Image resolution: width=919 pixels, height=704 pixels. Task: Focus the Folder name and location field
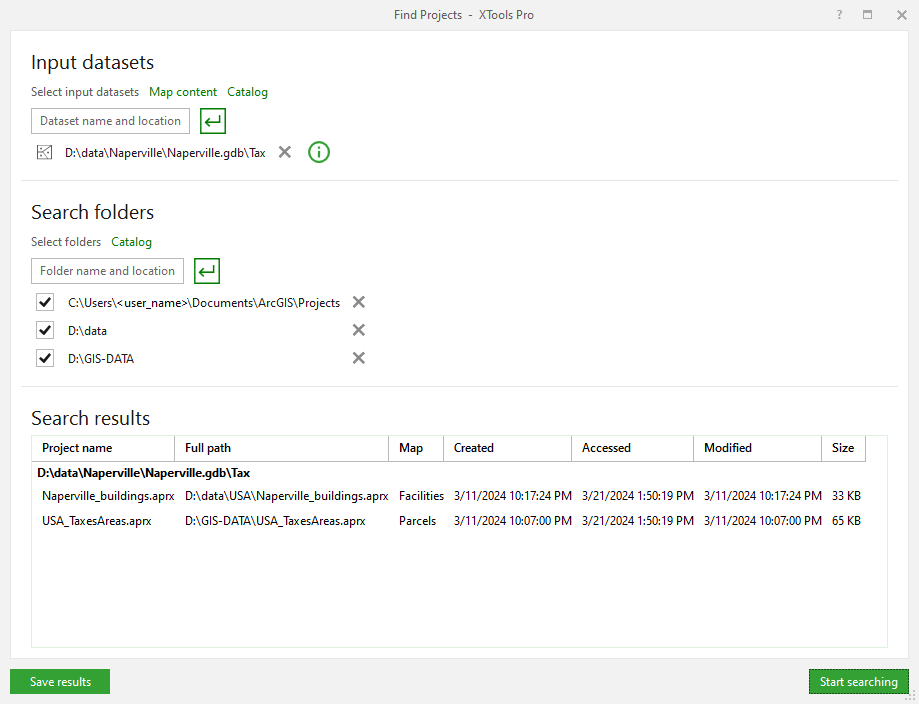click(x=107, y=271)
